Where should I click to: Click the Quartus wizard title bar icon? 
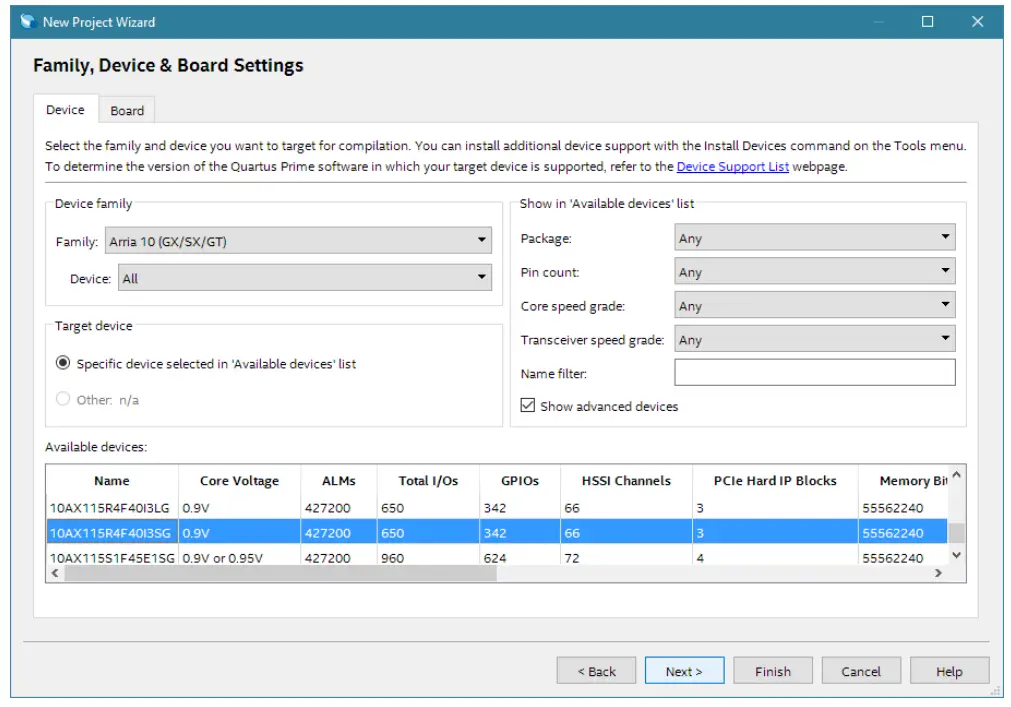click(x=27, y=21)
